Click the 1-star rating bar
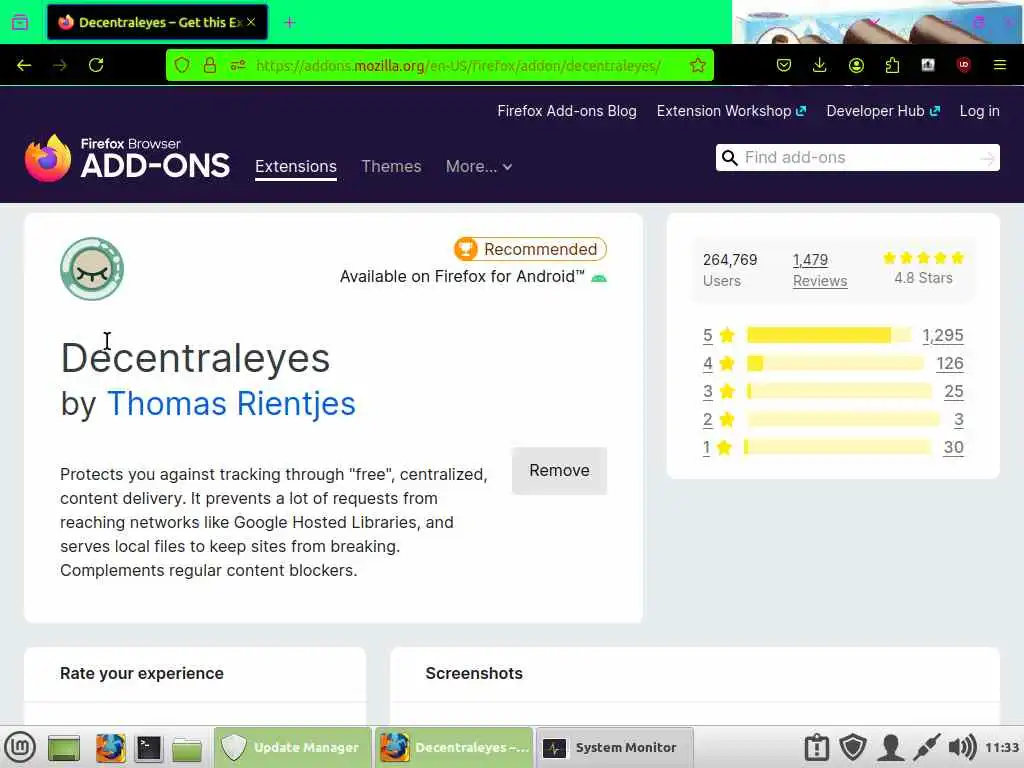1024x768 pixels. [x=838, y=447]
